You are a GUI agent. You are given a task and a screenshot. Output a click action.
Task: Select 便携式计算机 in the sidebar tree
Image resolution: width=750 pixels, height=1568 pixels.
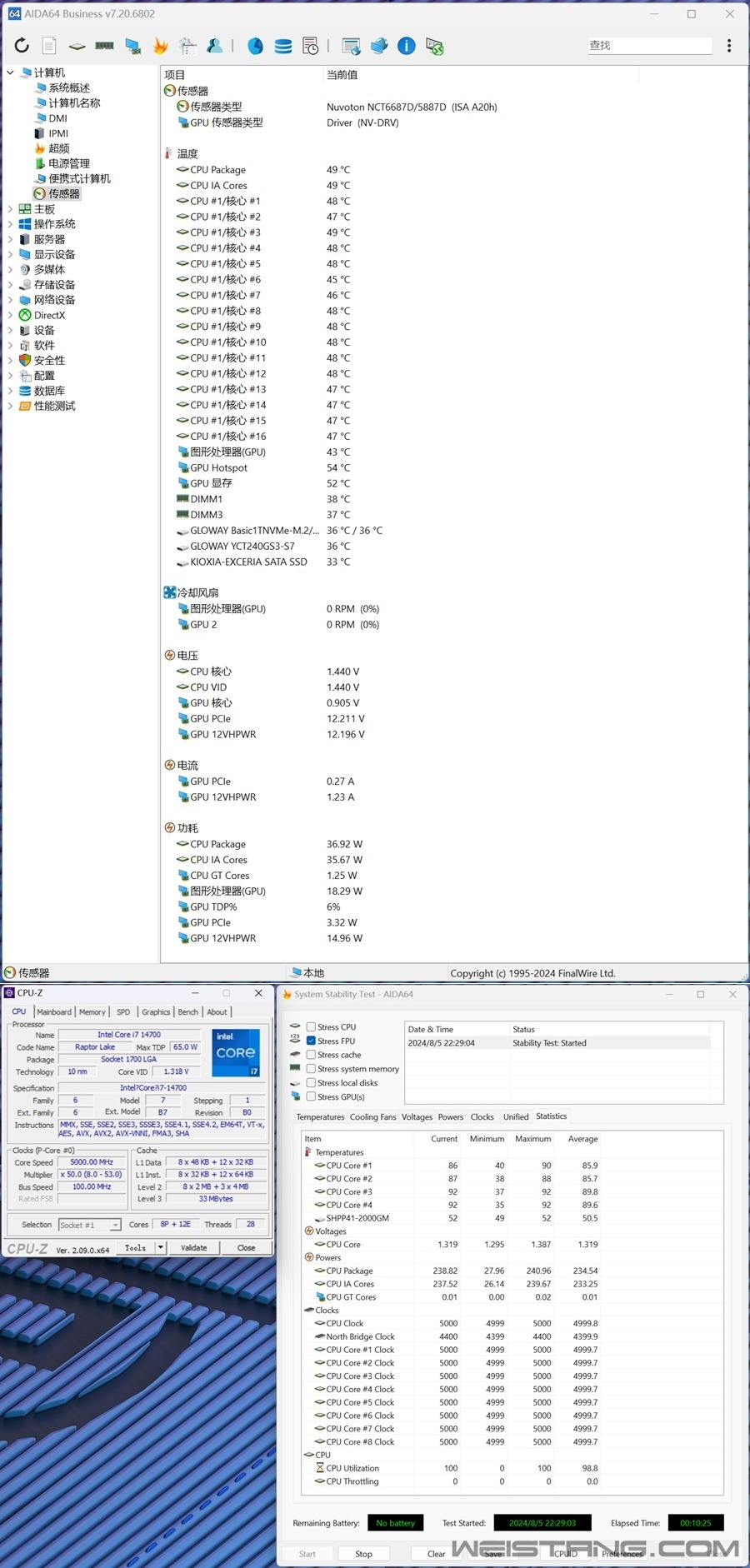point(79,178)
